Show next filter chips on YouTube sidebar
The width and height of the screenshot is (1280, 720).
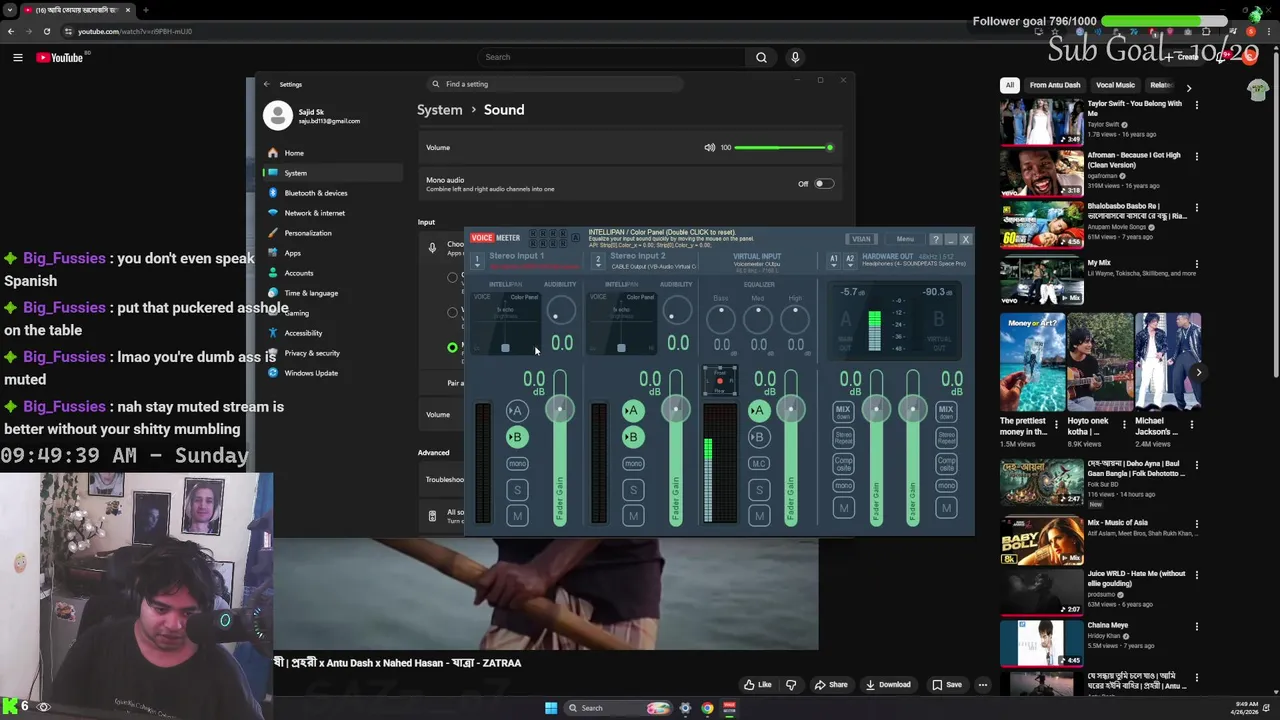tap(1188, 87)
